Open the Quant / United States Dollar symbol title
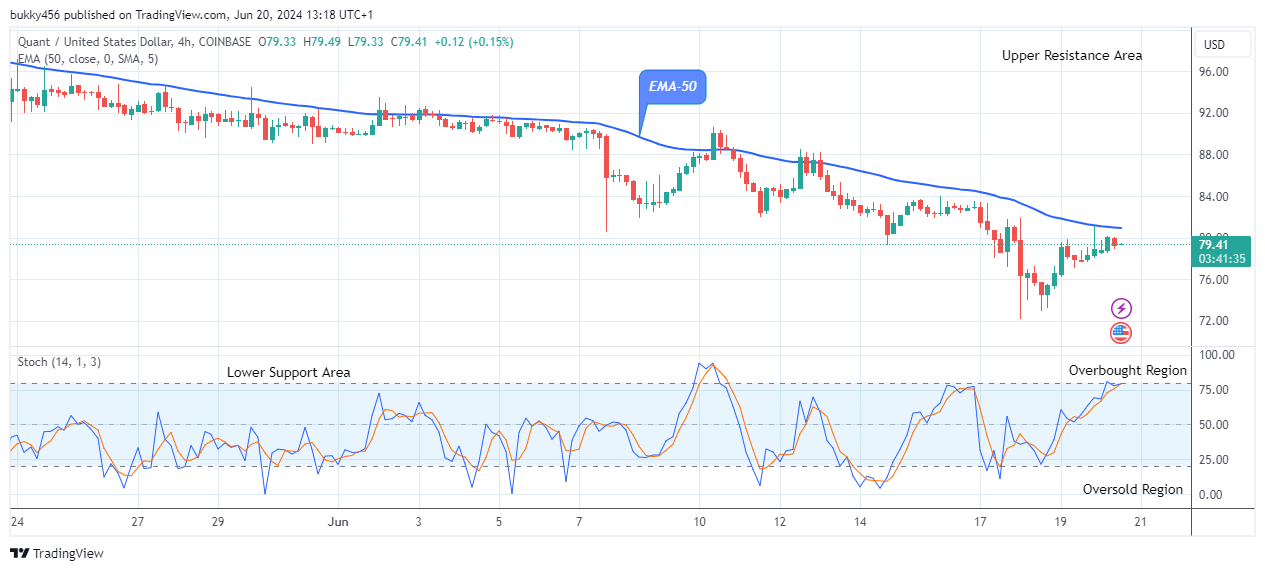The image size is (1265, 571). pos(108,42)
